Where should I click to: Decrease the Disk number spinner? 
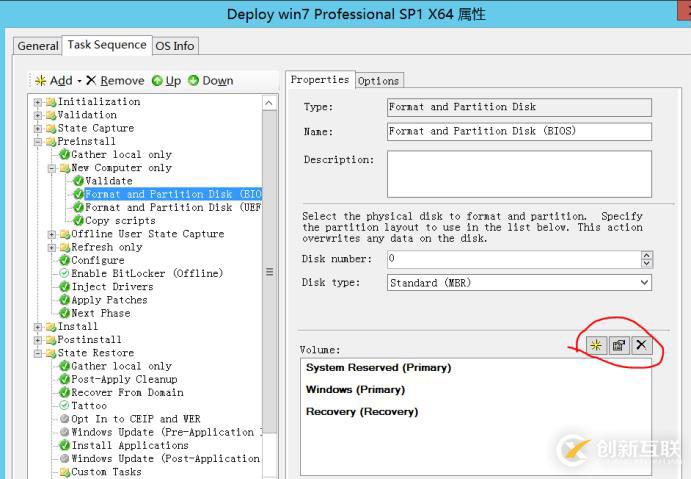click(646, 264)
